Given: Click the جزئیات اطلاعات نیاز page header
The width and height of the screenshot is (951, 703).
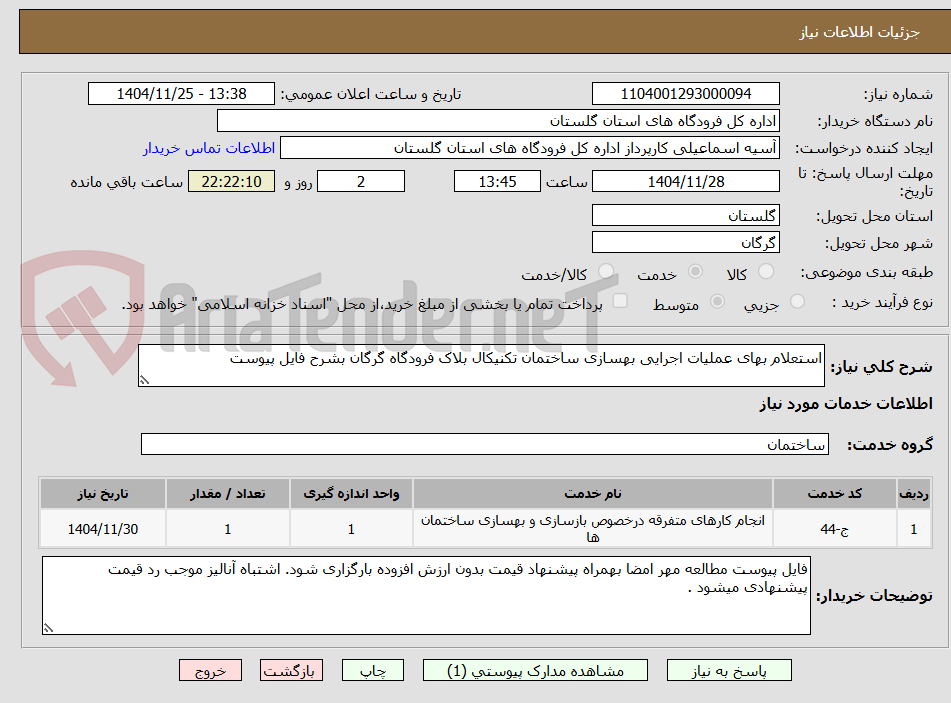Looking at the screenshot, I should click(x=859, y=32).
